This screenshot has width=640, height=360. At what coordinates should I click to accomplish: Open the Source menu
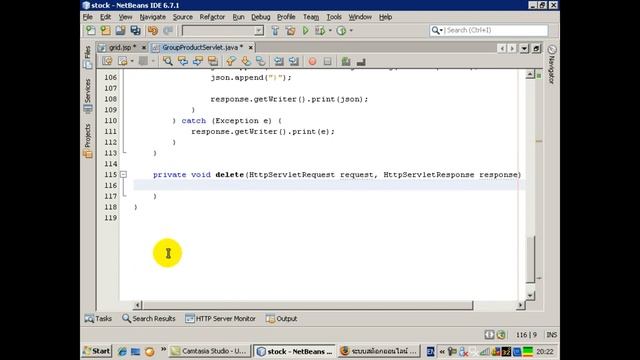[182, 17]
